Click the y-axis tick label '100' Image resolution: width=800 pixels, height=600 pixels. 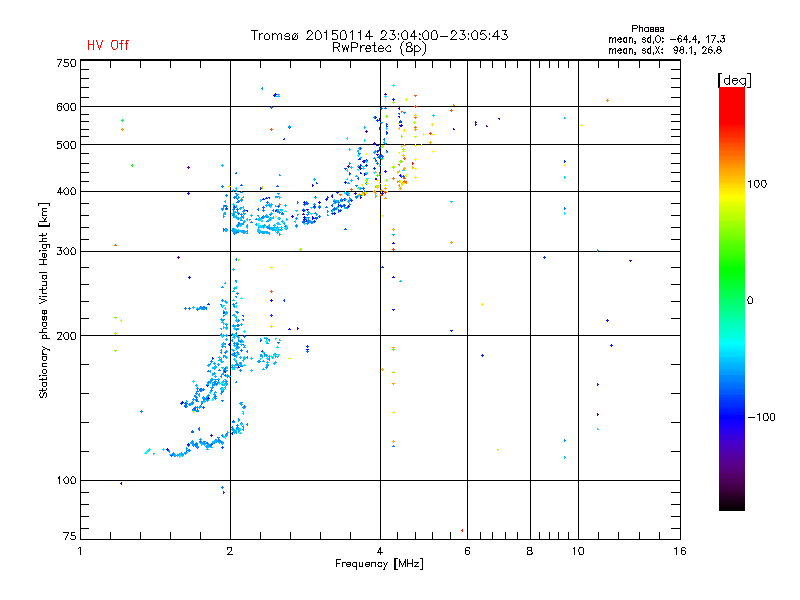(66, 481)
